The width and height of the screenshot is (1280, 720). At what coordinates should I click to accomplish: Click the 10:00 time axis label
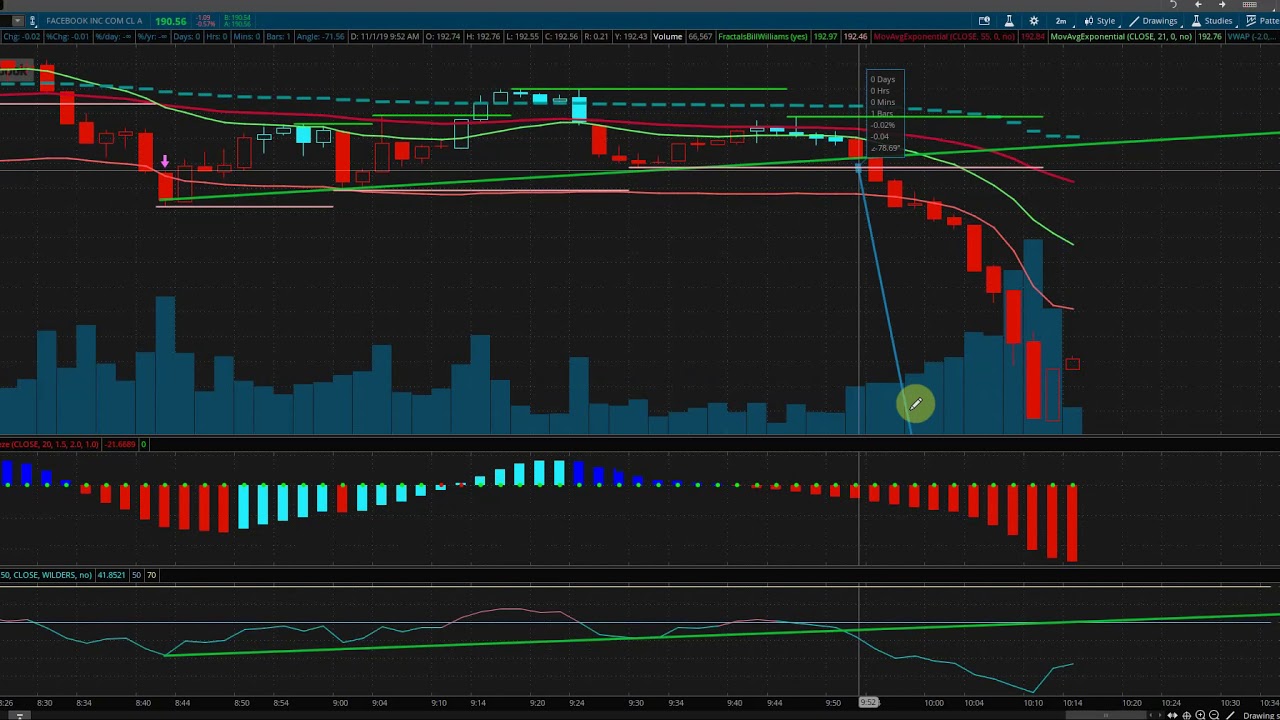pos(934,703)
